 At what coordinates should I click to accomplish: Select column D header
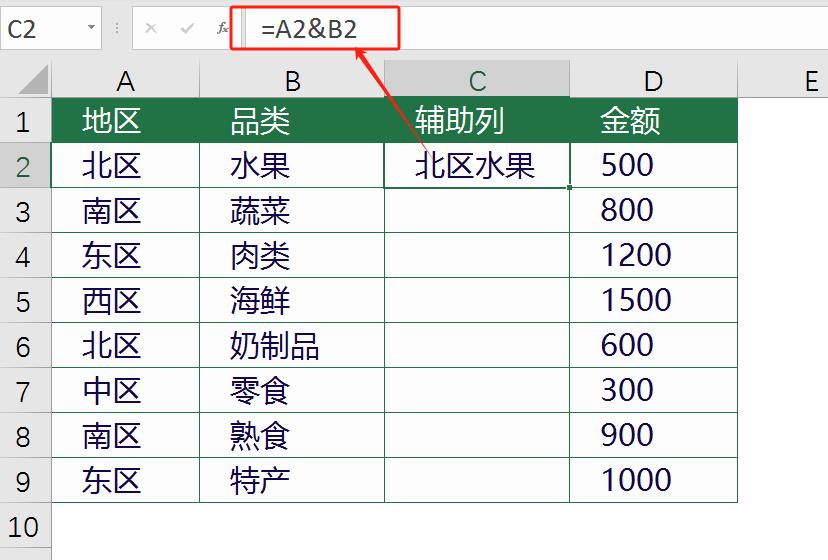(653, 80)
